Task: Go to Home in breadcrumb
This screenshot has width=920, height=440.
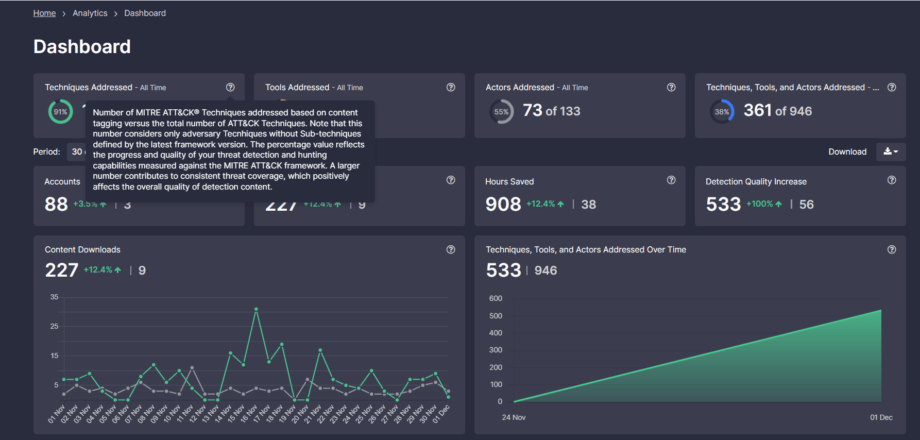Action: coord(44,13)
